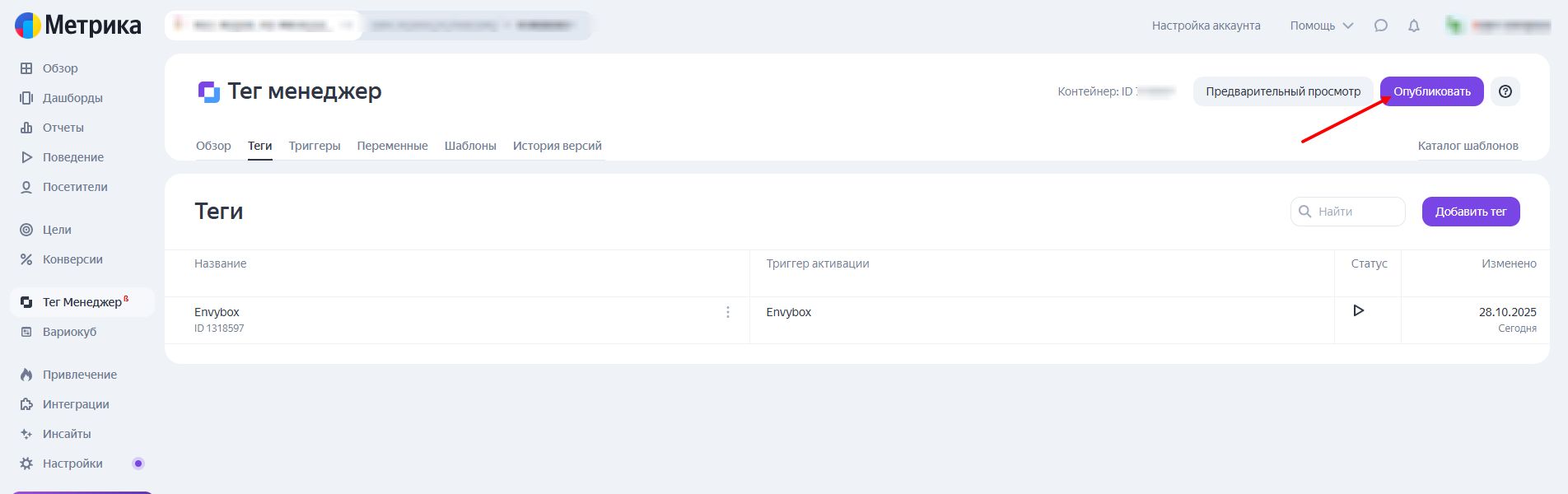Image resolution: width=1568 pixels, height=494 pixels.
Task: Switch to the Триггеры tab
Action: [315, 146]
